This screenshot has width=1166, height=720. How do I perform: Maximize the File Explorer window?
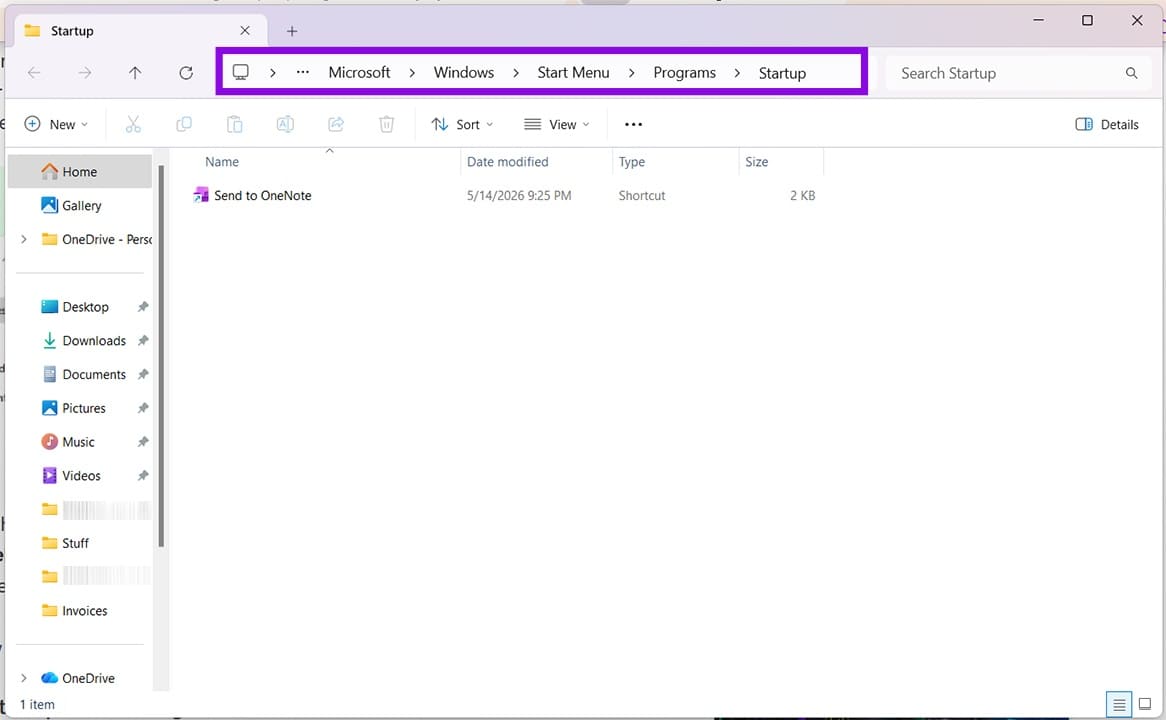point(1087,20)
